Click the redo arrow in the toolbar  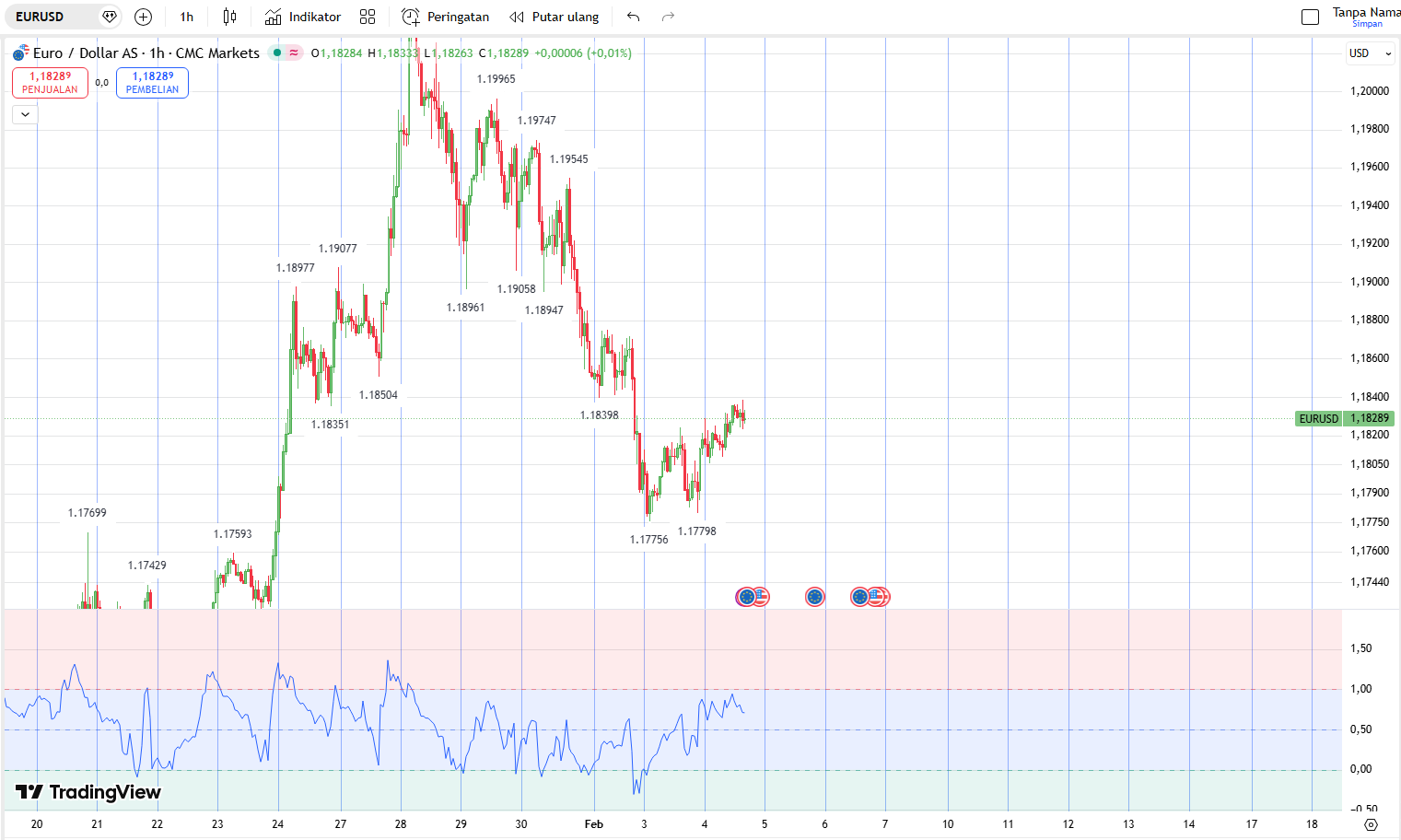pos(668,17)
